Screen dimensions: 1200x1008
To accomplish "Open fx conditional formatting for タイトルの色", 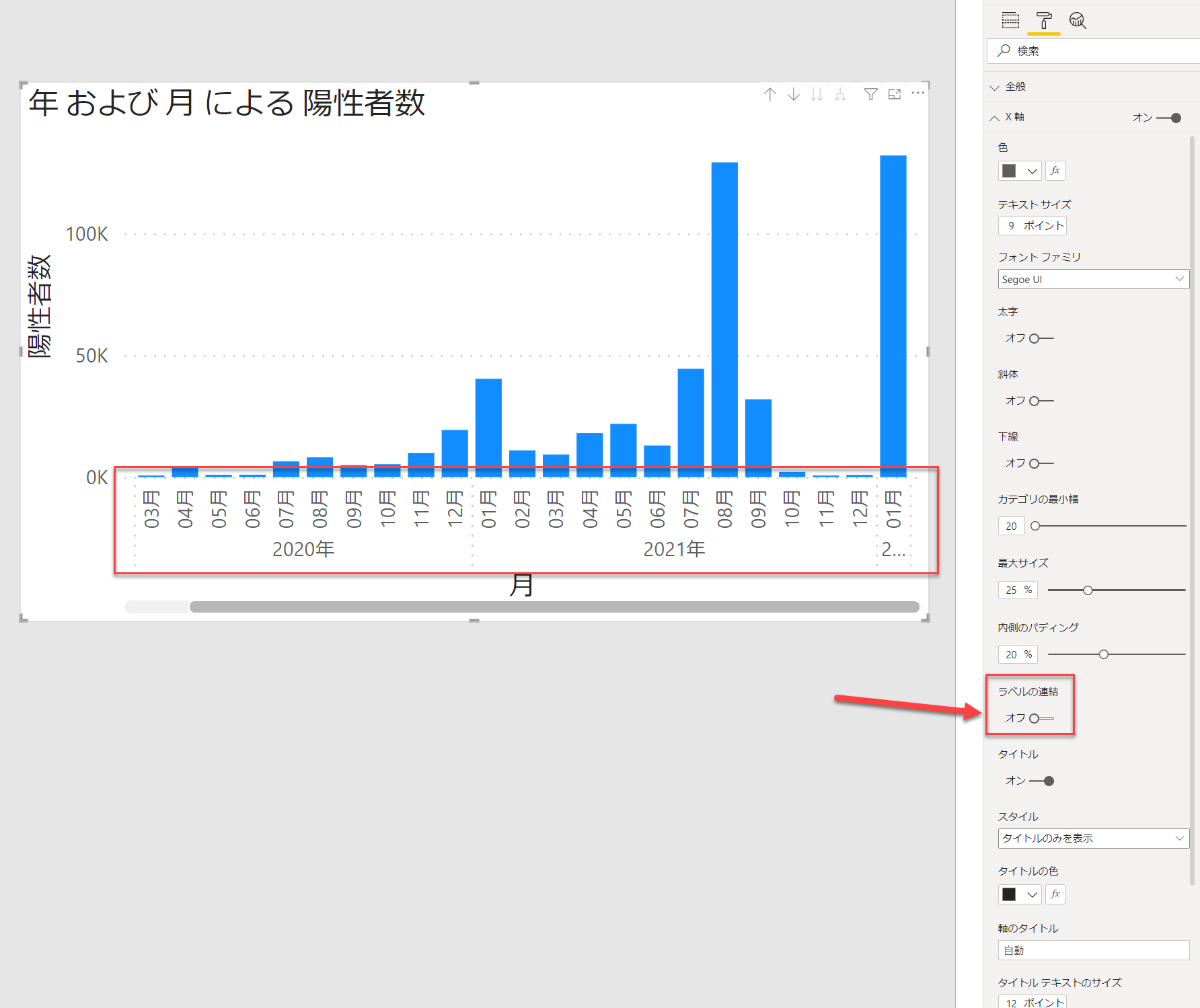I will (1055, 894).
